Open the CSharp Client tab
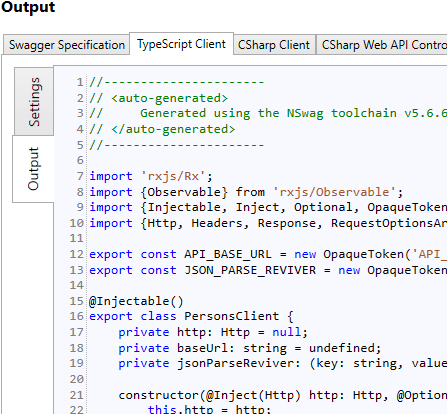Screen dimensions: 447x414 (274, 45)
